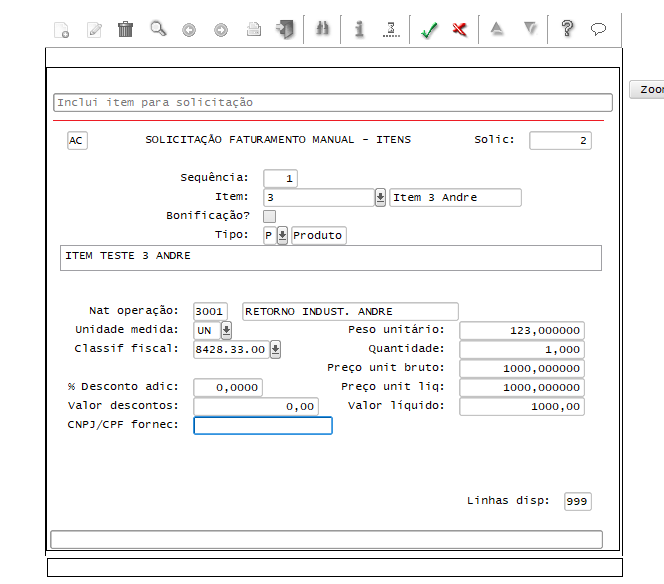Click the Valor líquido field
The image size is (664, 584).
(x=522, y=407)
